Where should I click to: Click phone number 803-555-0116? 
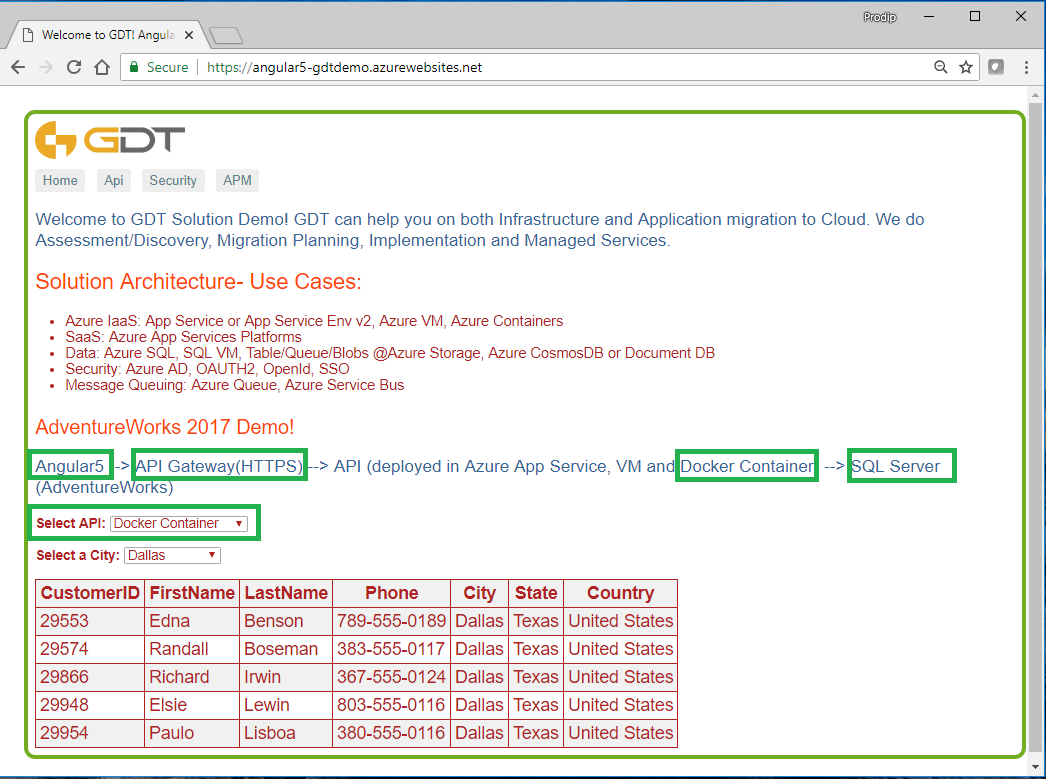(391, 705)
